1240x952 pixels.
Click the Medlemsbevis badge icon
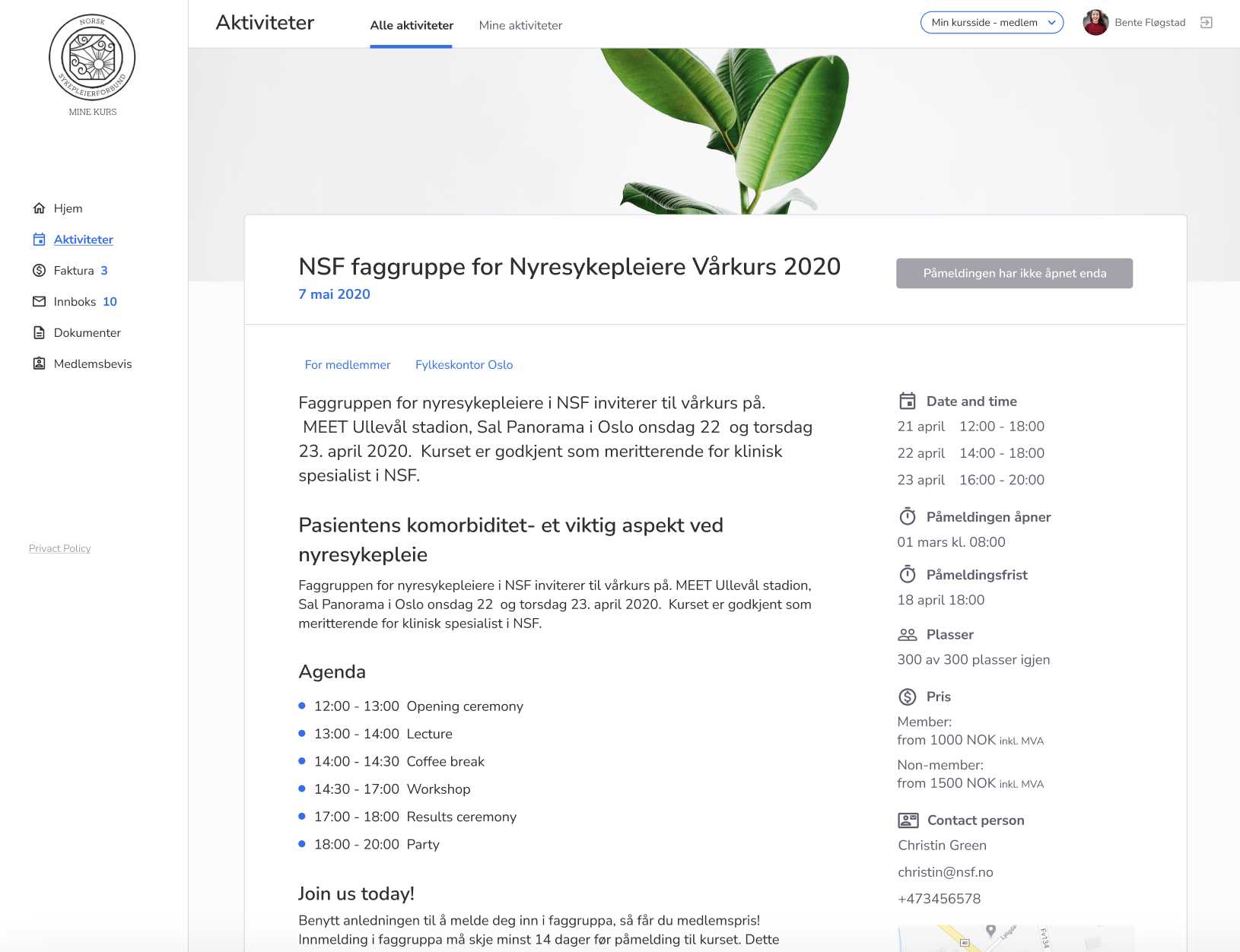tap(40, 364)
